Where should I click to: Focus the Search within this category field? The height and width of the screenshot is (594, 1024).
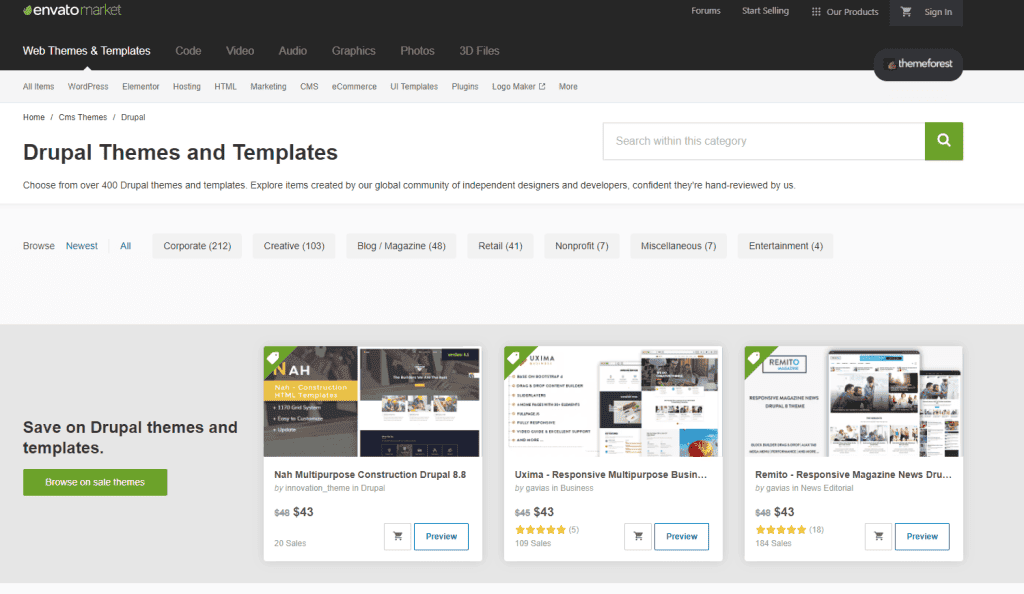764,141
